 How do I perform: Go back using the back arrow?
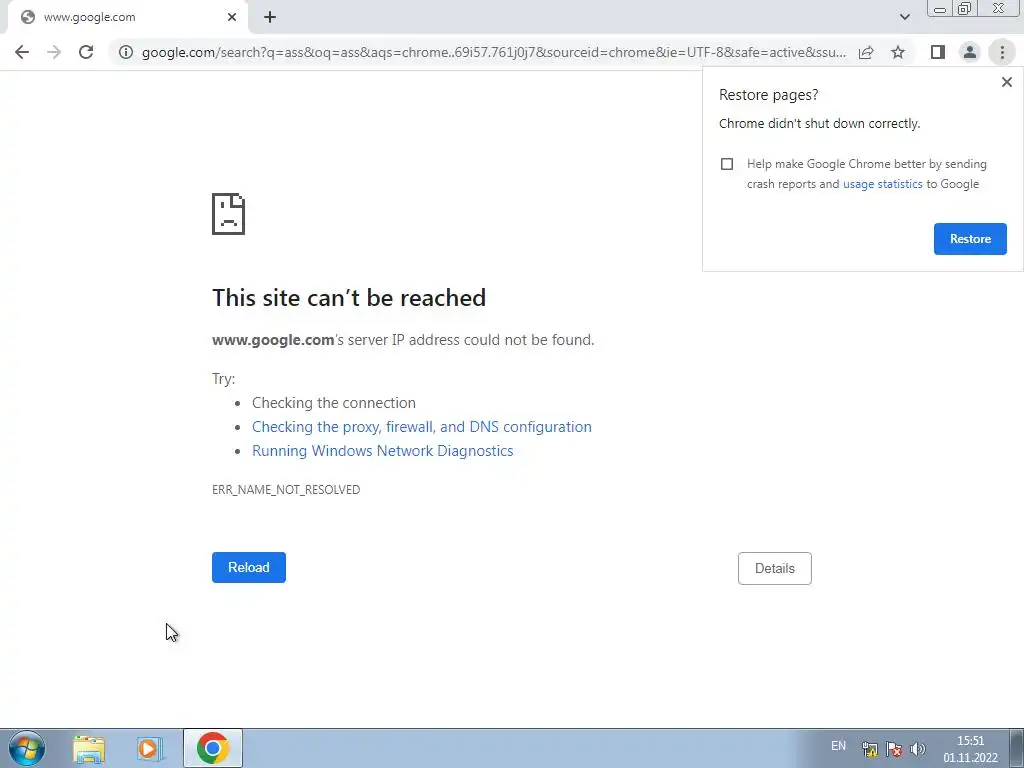22,52
